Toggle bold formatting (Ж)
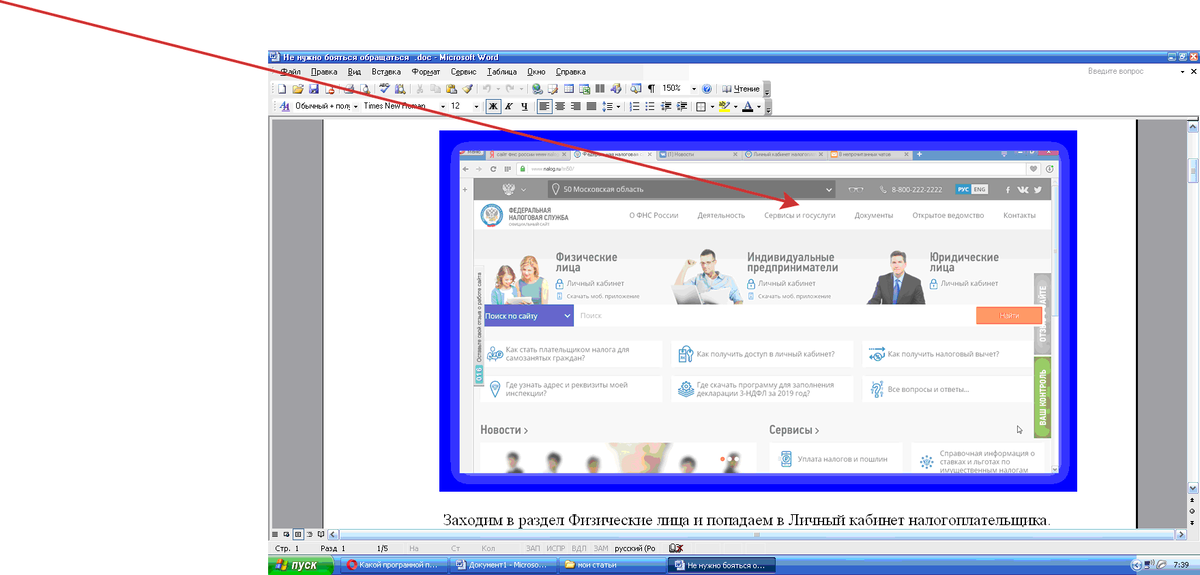1200x575 pixels. coord(493,106)
